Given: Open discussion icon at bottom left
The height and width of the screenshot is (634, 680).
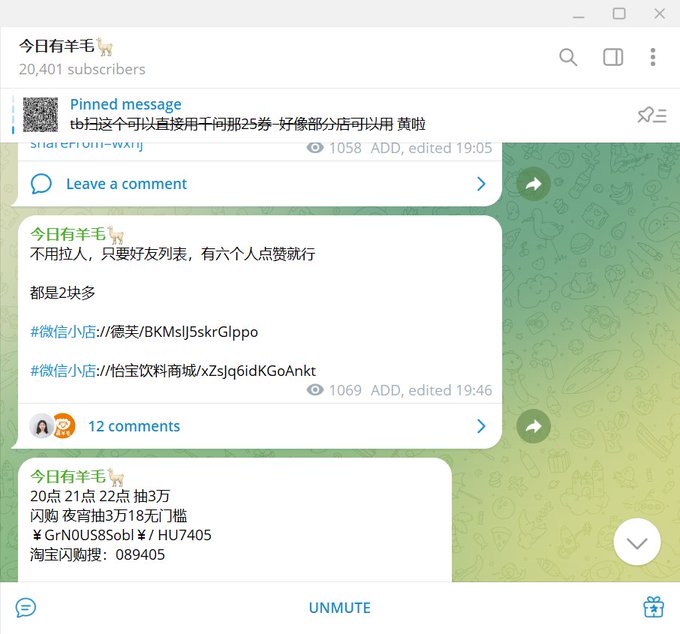Looking at the screenshot, I should pyautogui.click(x=26, y=608).
